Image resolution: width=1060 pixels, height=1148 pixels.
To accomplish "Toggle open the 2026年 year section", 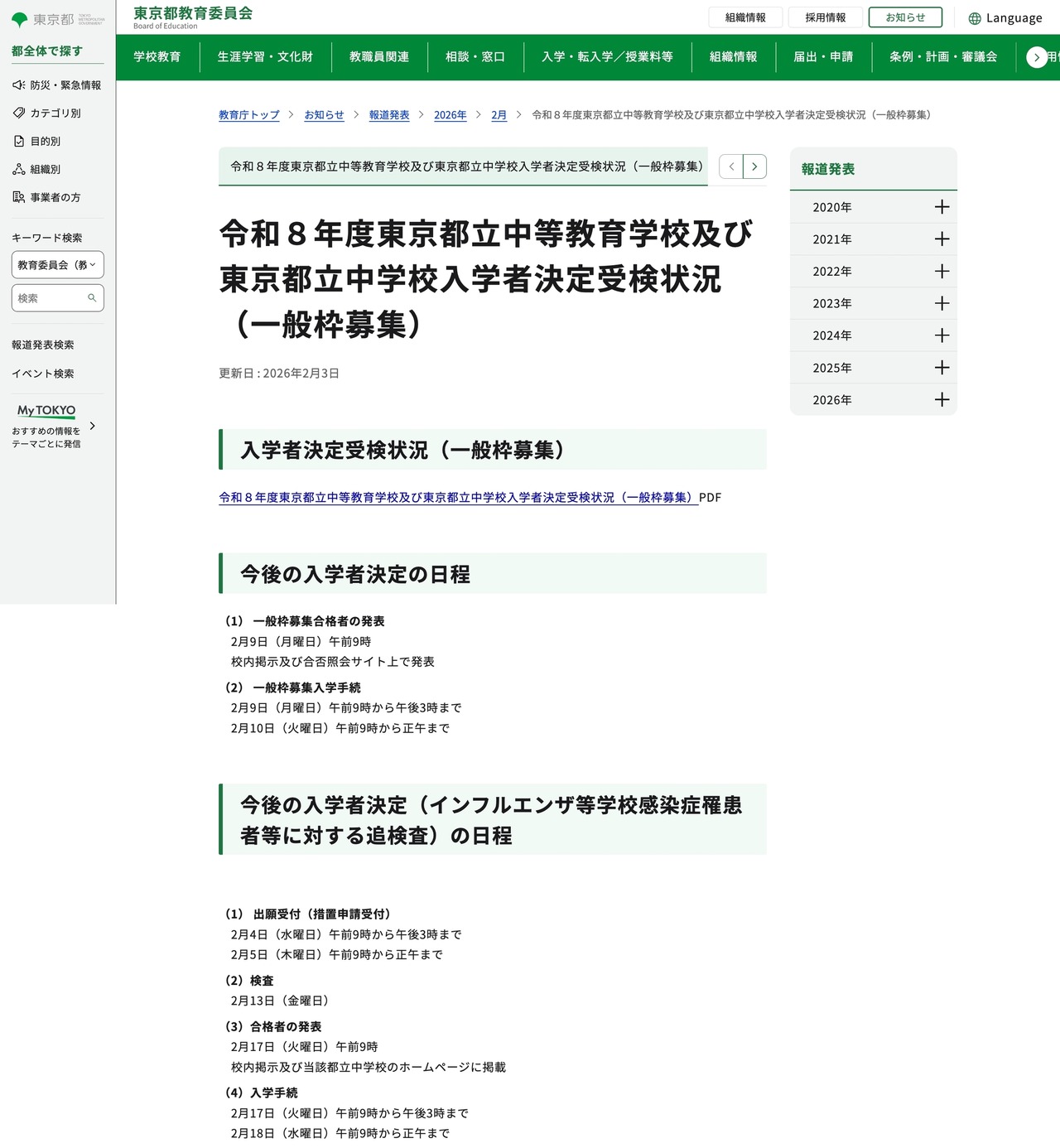I will click(942, 399).
